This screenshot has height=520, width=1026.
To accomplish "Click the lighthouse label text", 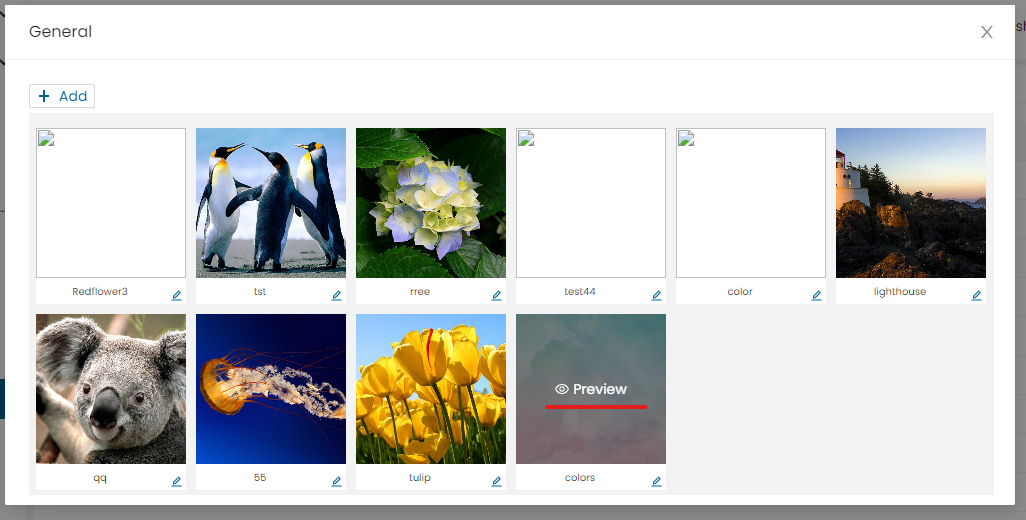I will (900, 292).
